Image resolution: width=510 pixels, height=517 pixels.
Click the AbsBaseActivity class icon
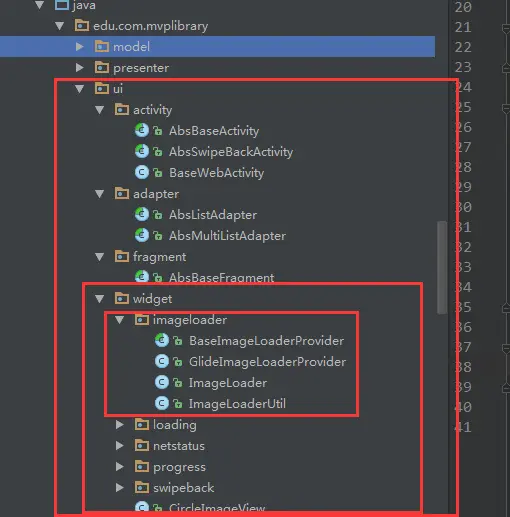142,130
